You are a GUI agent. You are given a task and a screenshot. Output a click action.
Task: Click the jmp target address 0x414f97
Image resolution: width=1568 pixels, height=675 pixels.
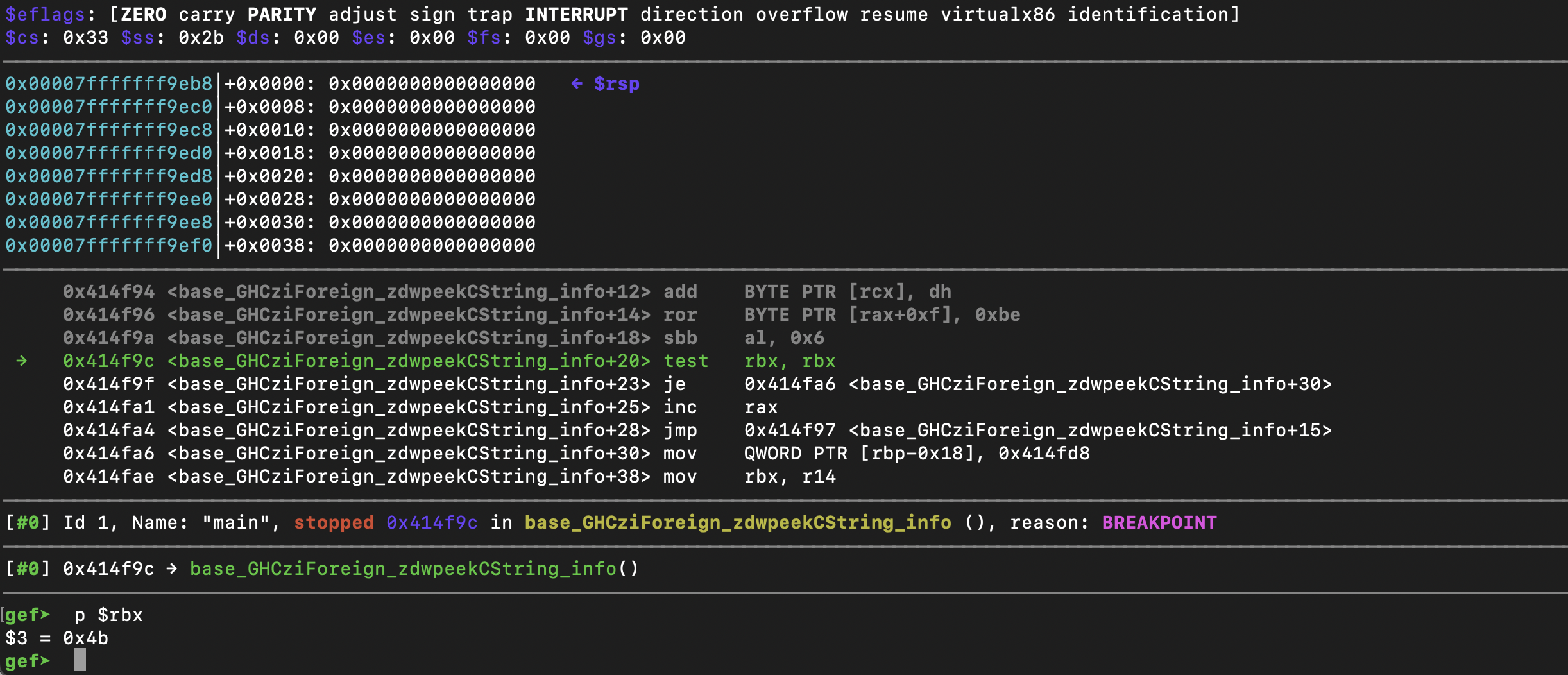[790, 431]
